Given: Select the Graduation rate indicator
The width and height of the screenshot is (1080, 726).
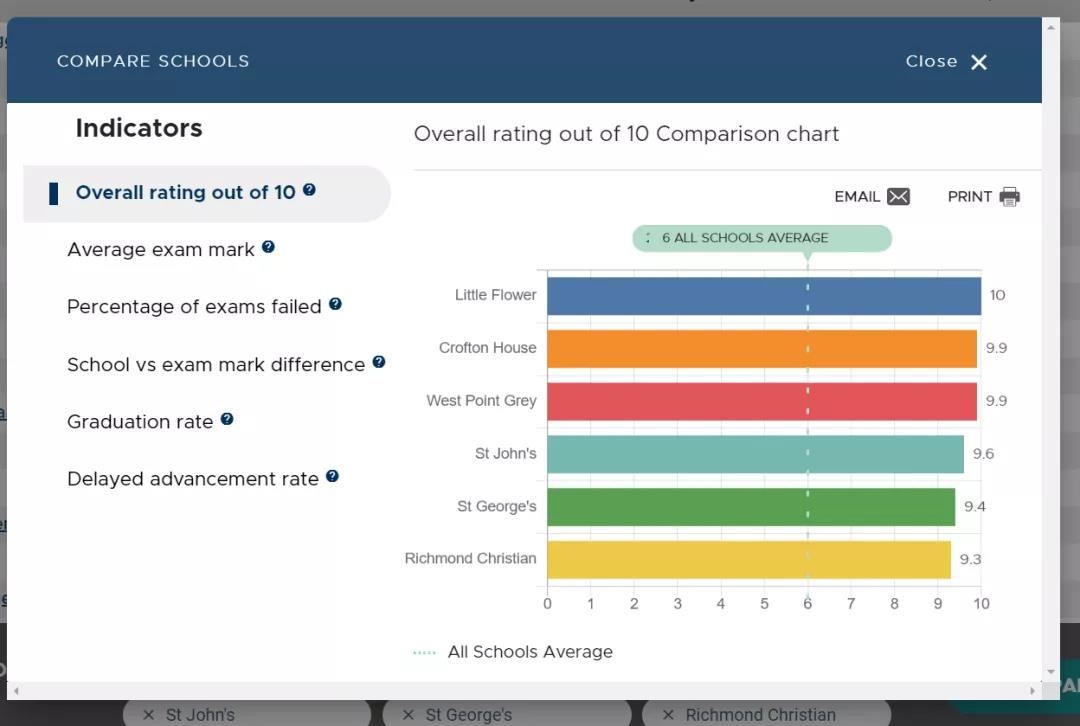Looking at the screenshot, I should [x=140, y=422].
